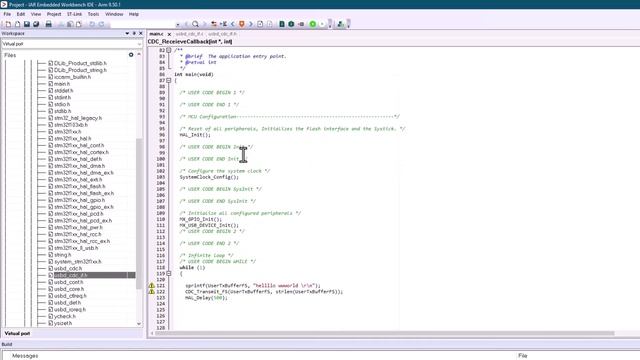
Task: Click the HAL_Init(); code line
Action: click(195, 135)
